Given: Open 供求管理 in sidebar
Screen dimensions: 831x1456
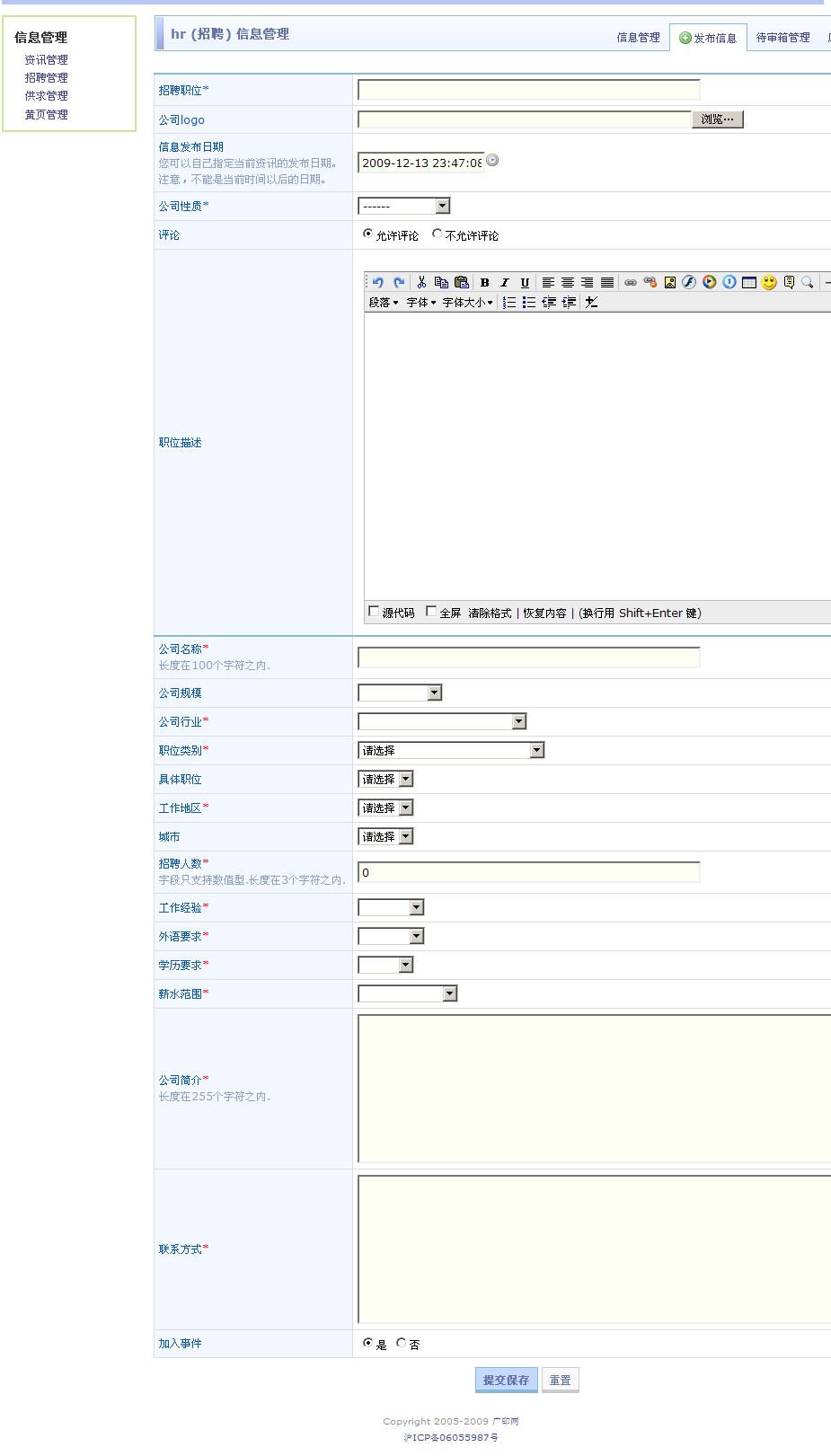Looking at the screenshot, I should [46, 96].
